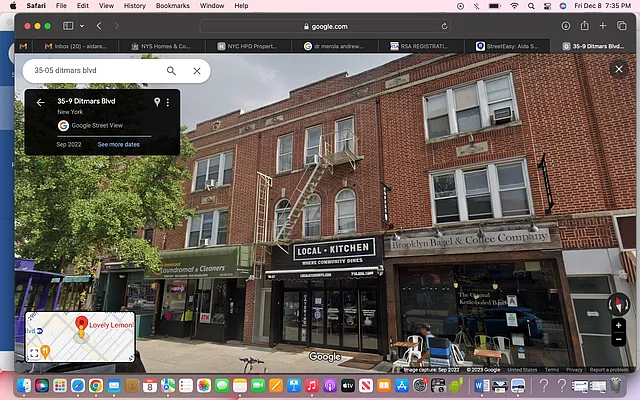Toggle the Safari sidebar button
This screenshot has width=640, height=400.
[x=70, y=25]
